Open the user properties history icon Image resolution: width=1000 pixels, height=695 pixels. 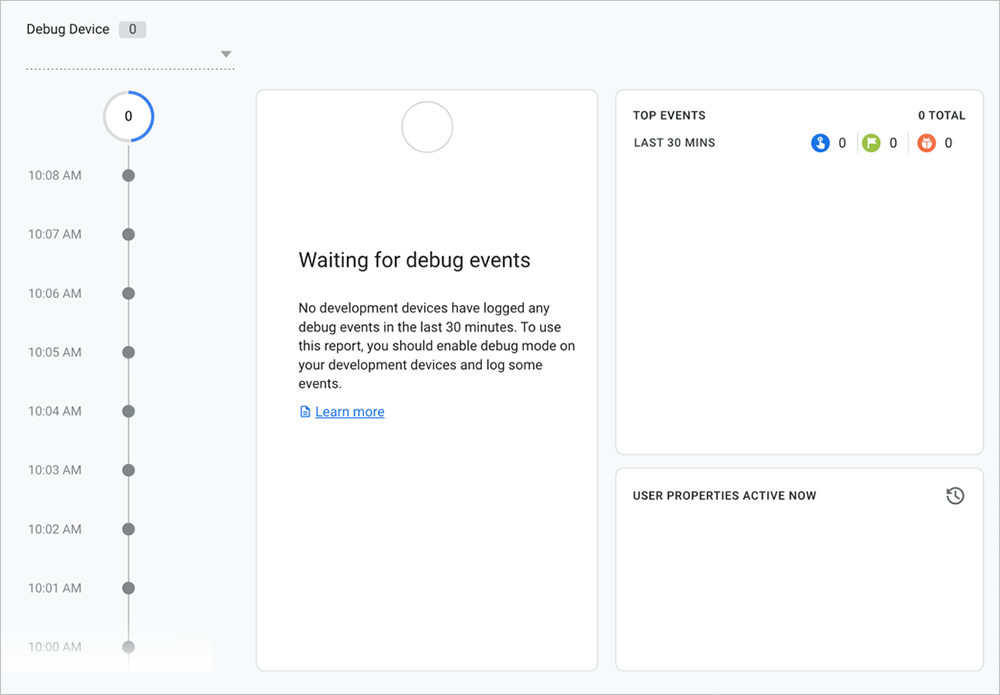click(x=955, y=496)
